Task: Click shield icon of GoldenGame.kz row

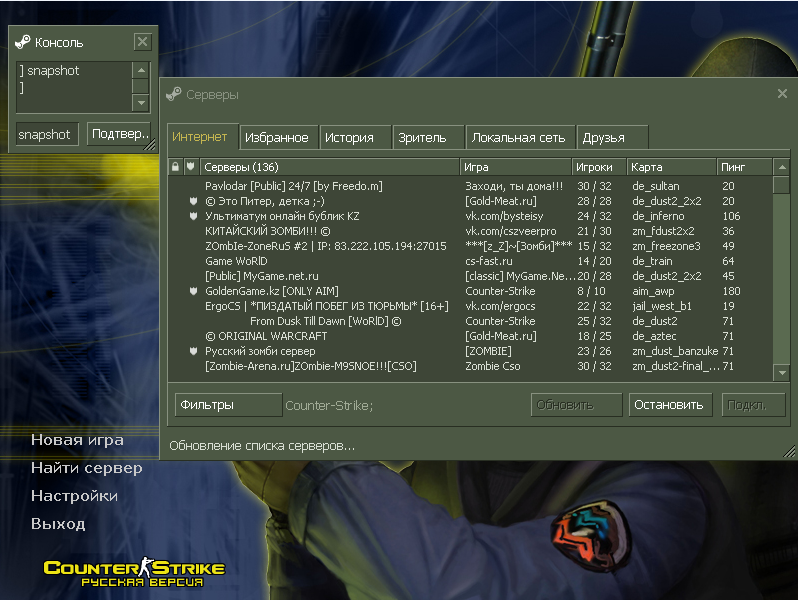Action: 193,291
